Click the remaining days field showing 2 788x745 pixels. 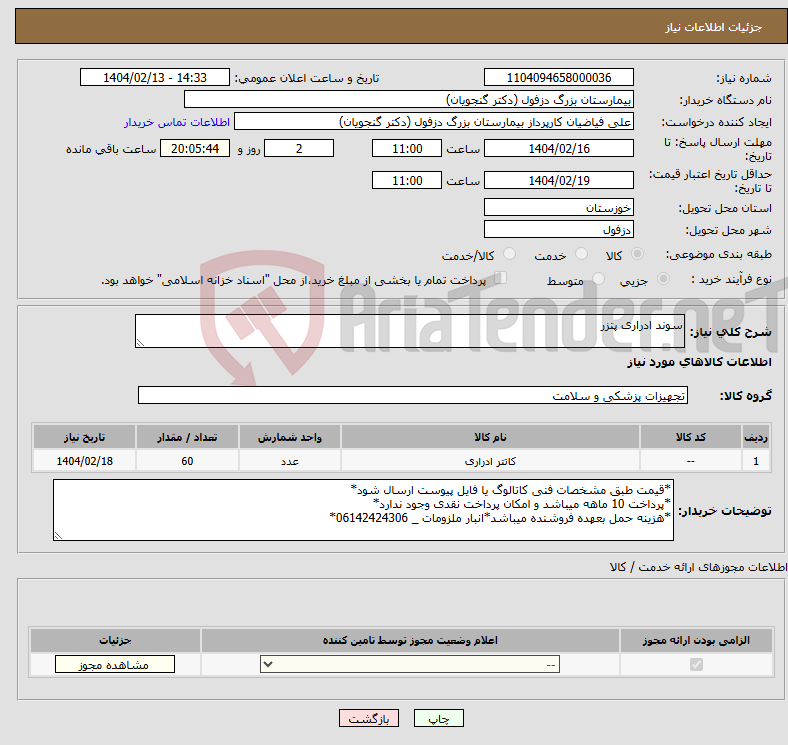pyautogui.click(x=299, y=148)
